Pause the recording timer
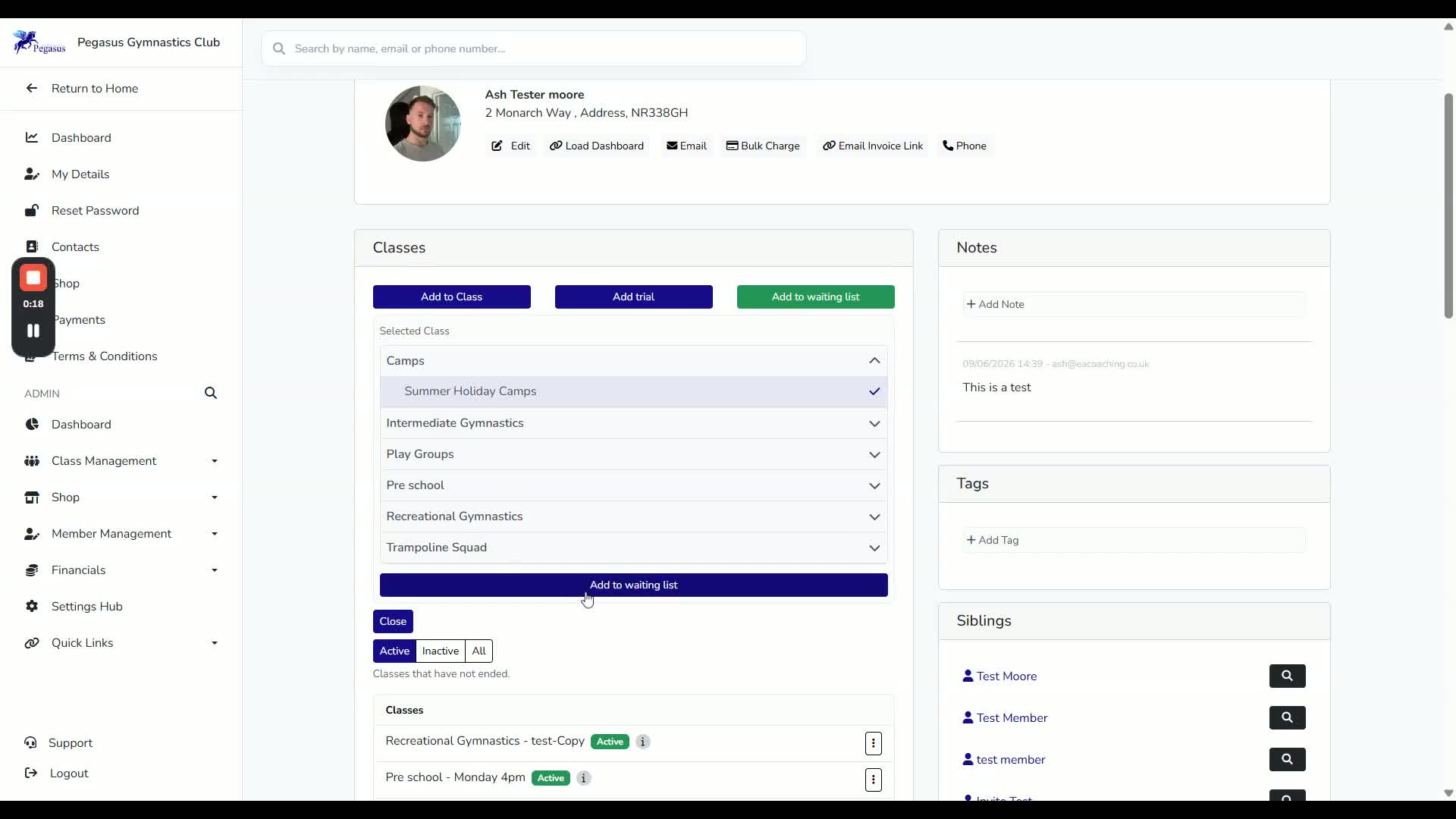 coord(33,331)
